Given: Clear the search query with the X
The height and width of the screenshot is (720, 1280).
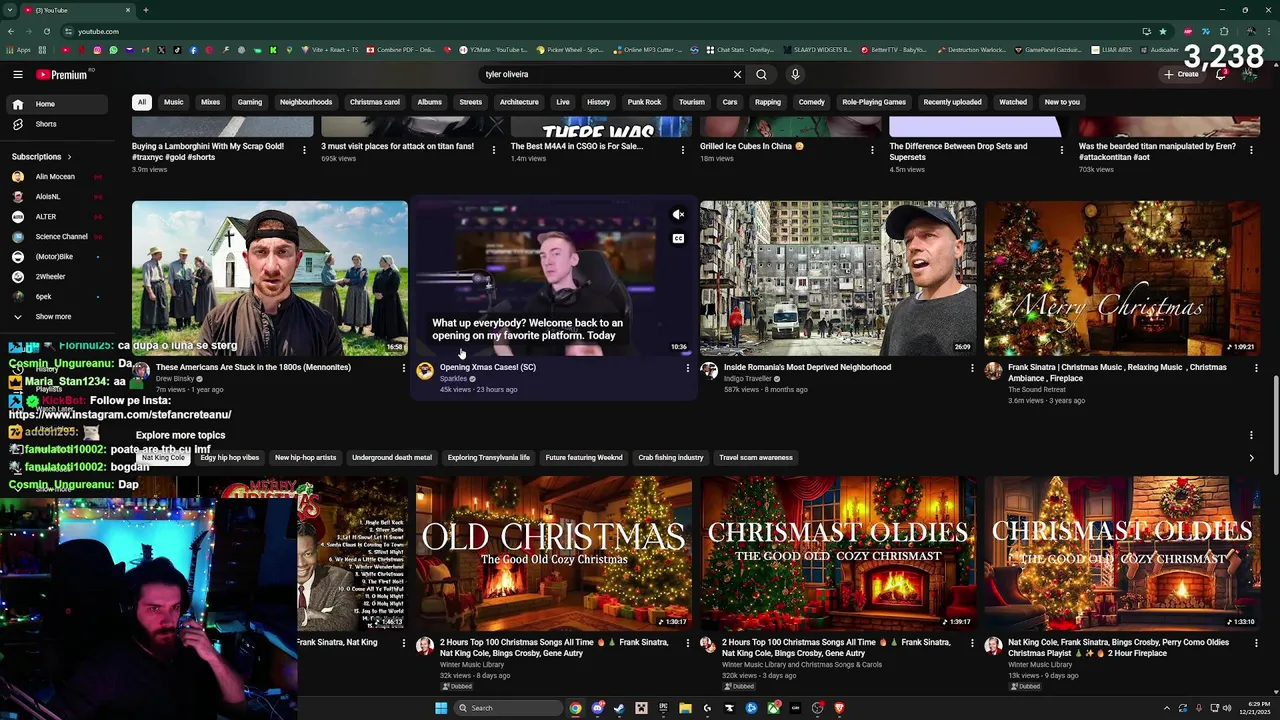Looking at the screenshot, I should [737, 74].
